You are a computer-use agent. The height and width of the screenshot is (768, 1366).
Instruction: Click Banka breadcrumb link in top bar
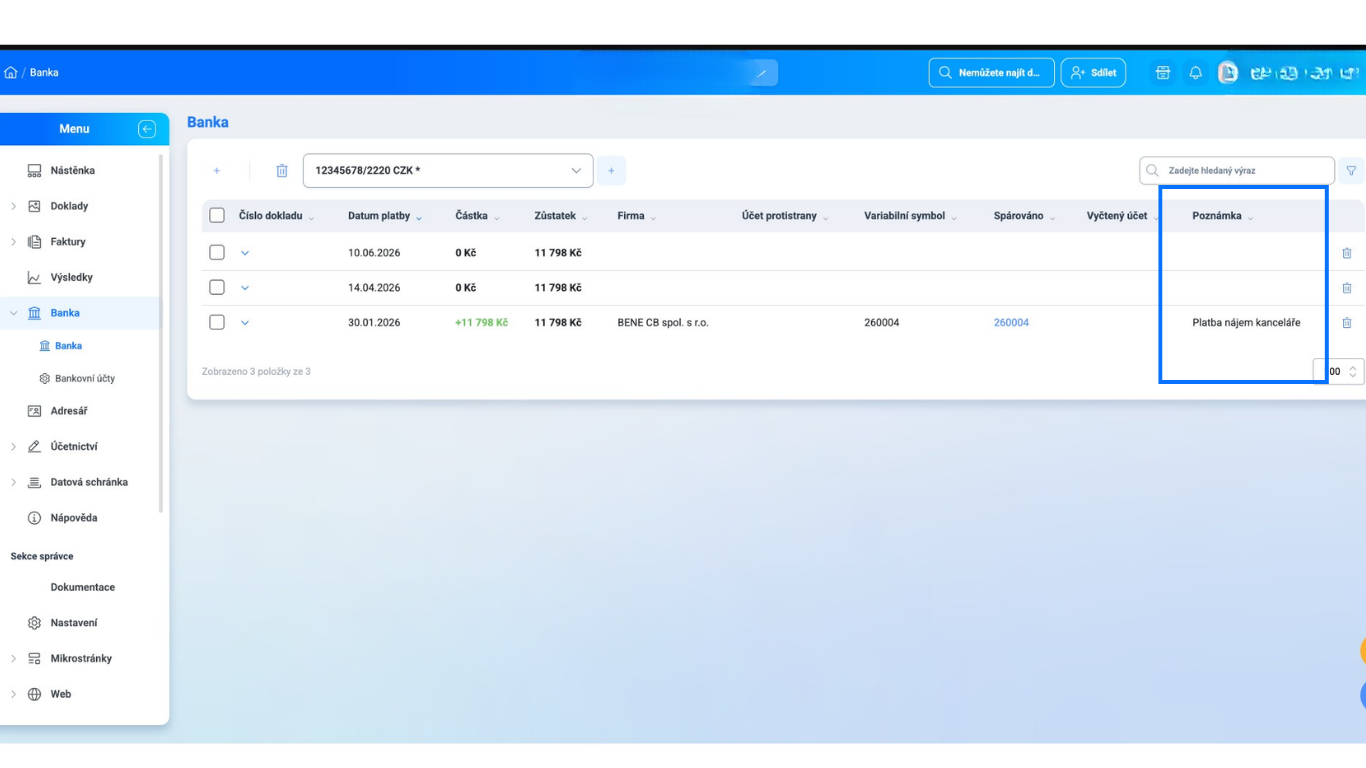click(44, 73)
